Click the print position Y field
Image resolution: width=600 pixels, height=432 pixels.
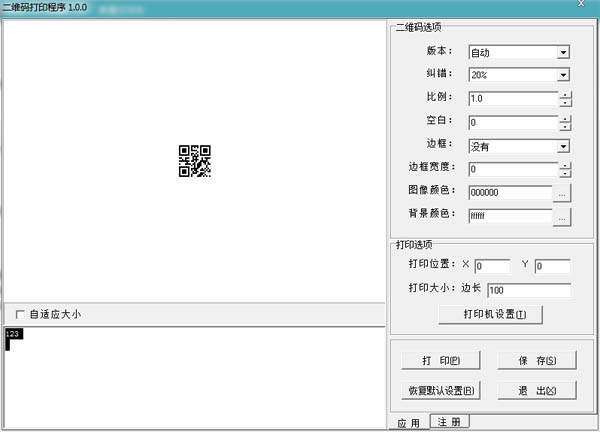click(553, 266)
